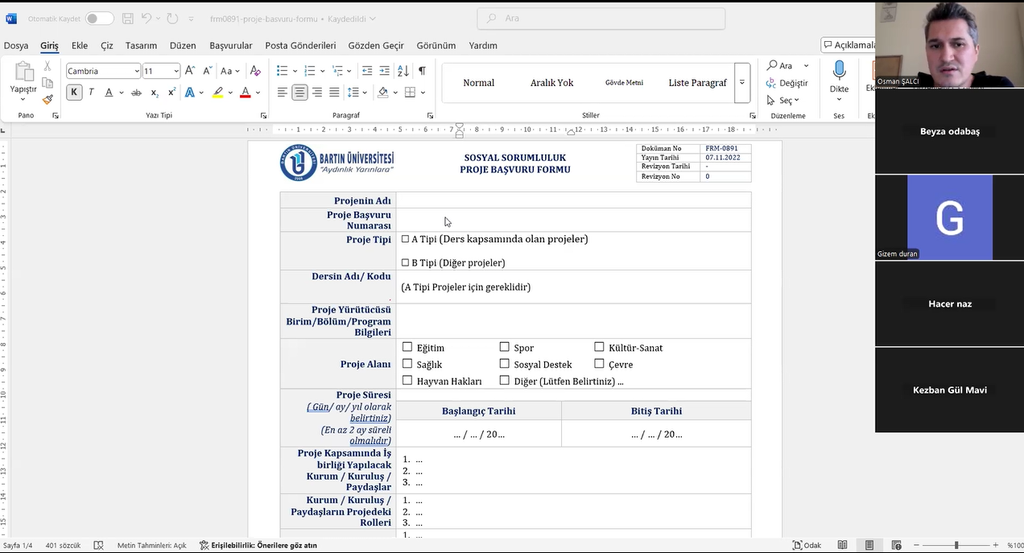The image size is (1024, 553).
Task: Expand the styles gallery more arrow
Action: 742,83
